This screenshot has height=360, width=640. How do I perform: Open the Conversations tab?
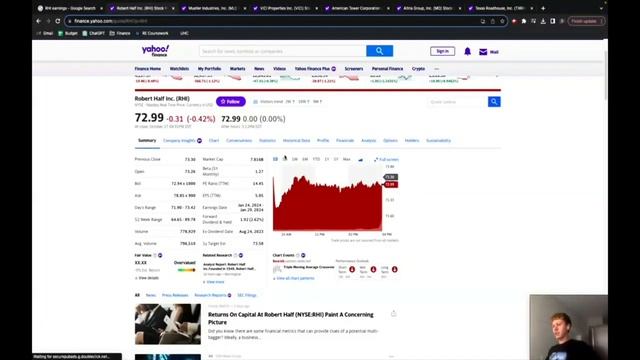pyautogui.click(x=239, y=140)
